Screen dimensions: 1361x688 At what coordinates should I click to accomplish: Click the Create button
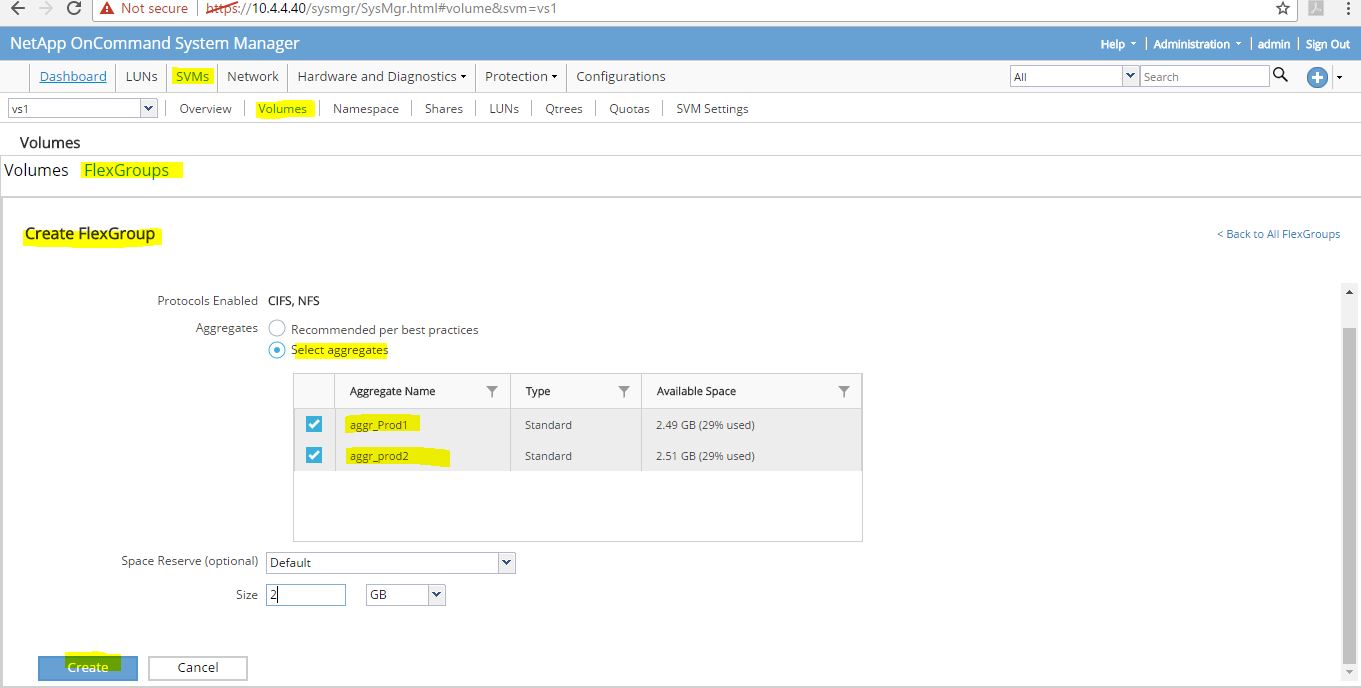pos(87,667)
